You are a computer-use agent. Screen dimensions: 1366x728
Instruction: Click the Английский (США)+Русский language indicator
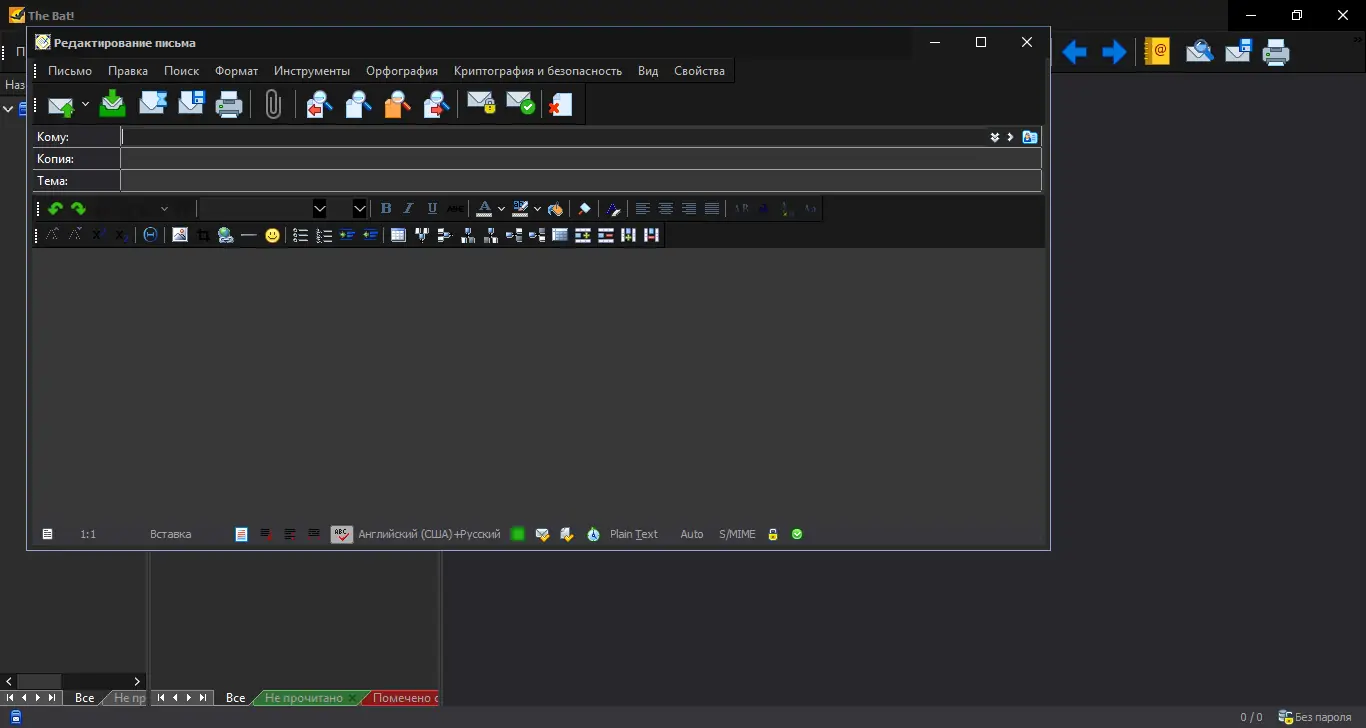[429, 534]
